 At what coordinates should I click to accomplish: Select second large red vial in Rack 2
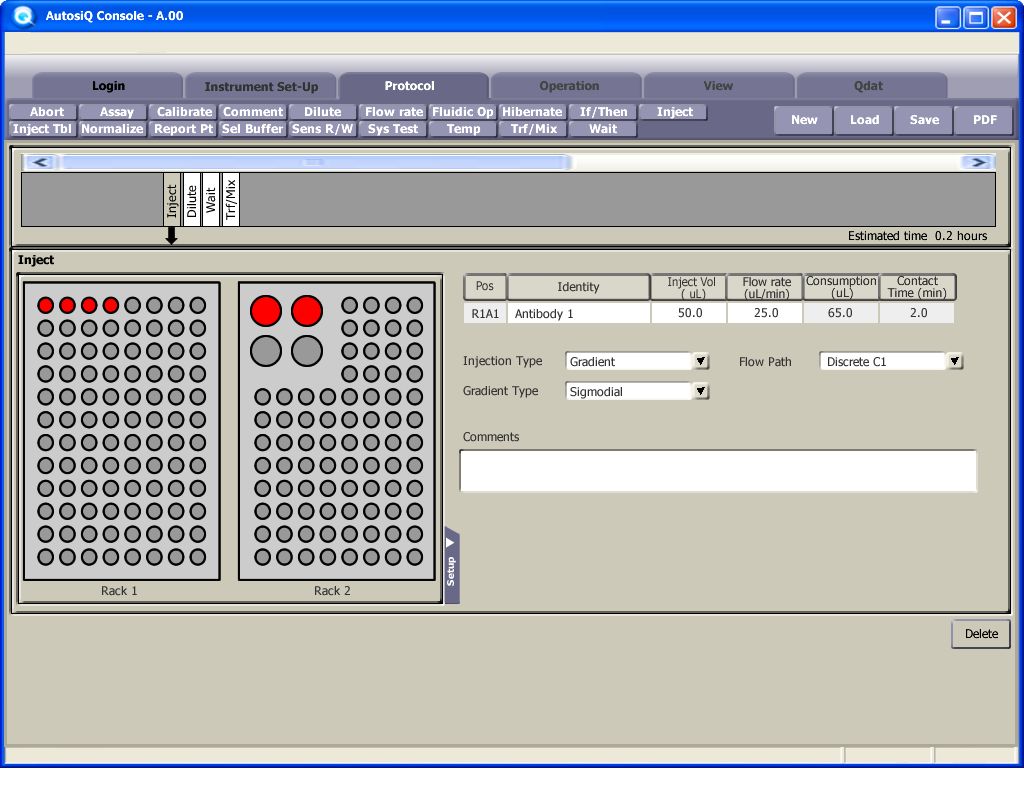(307, 311)
